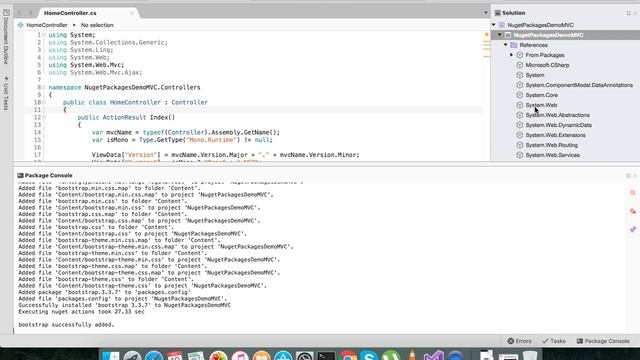Image resolution: width=640 pixels, height=360 pixels.
Task: Toggle the Solution pad auto-hide button
Action: [x=629, y=13]
